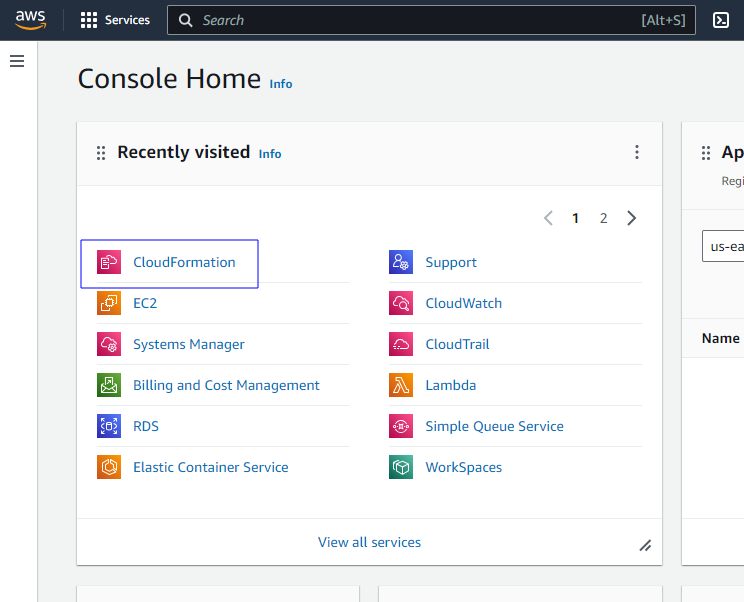Click the Services menu label
Viewport: 744px width, 602px height.
click(127, 20)
